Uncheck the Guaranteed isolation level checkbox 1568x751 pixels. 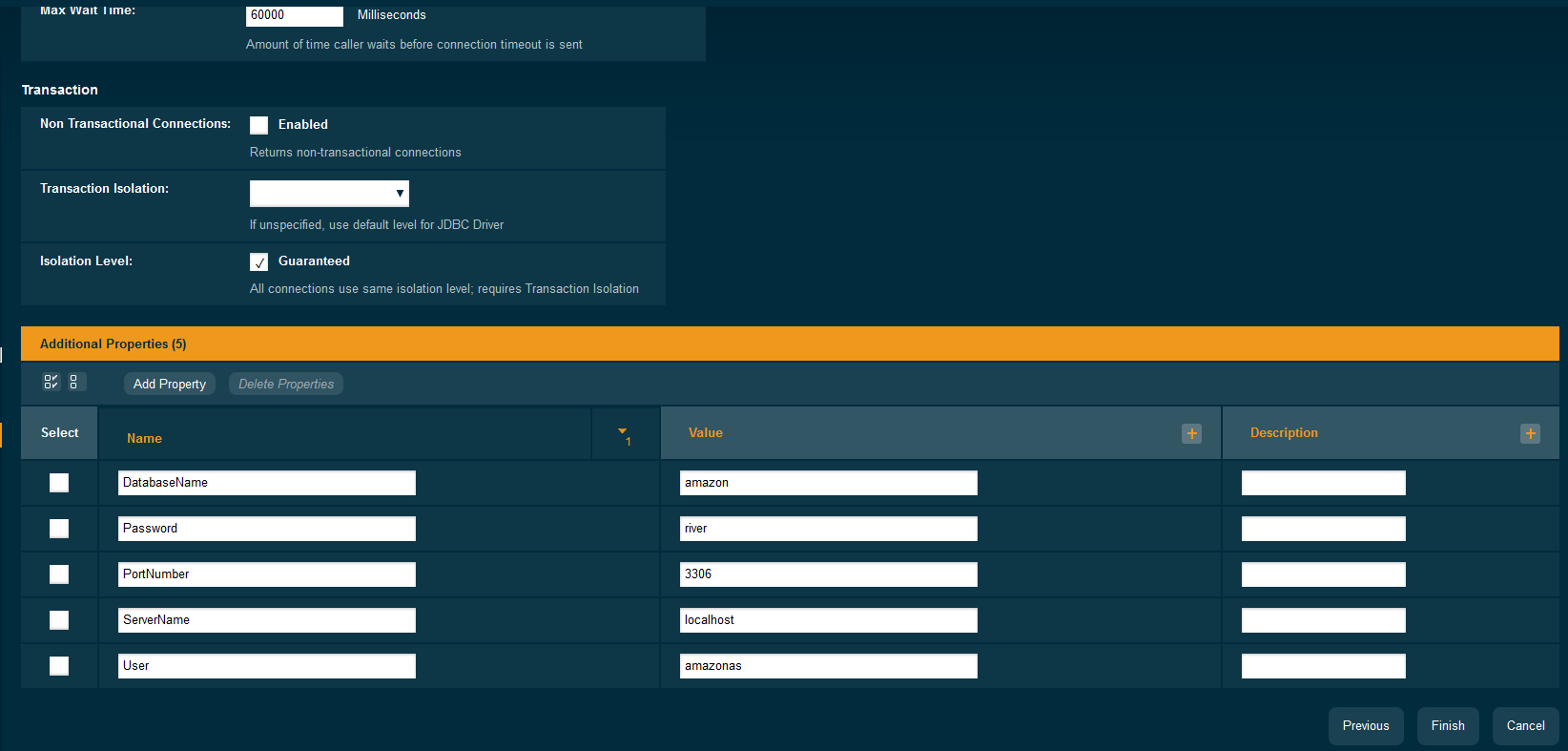pos(258,261)
